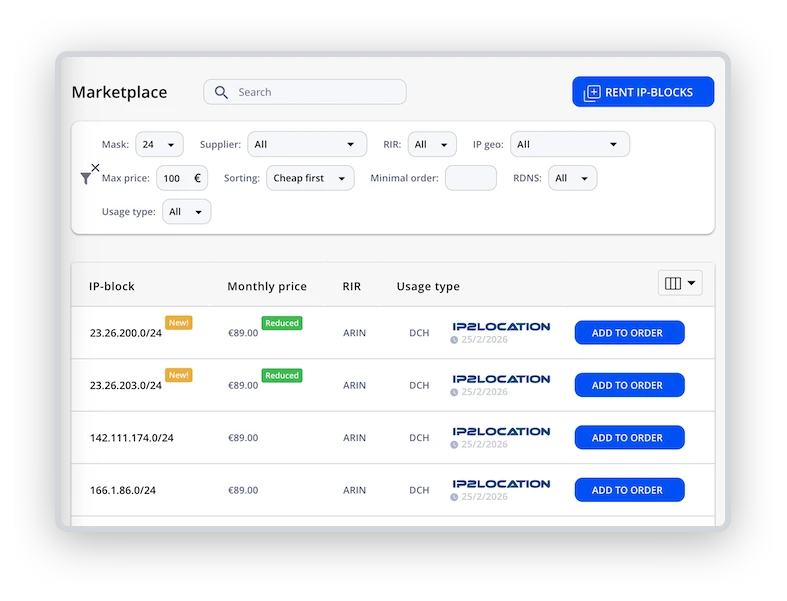Click the IP2Location logo for 166.1.86.0/24
The height and width of the screenshot is (601, 787).
pos(501,484)
